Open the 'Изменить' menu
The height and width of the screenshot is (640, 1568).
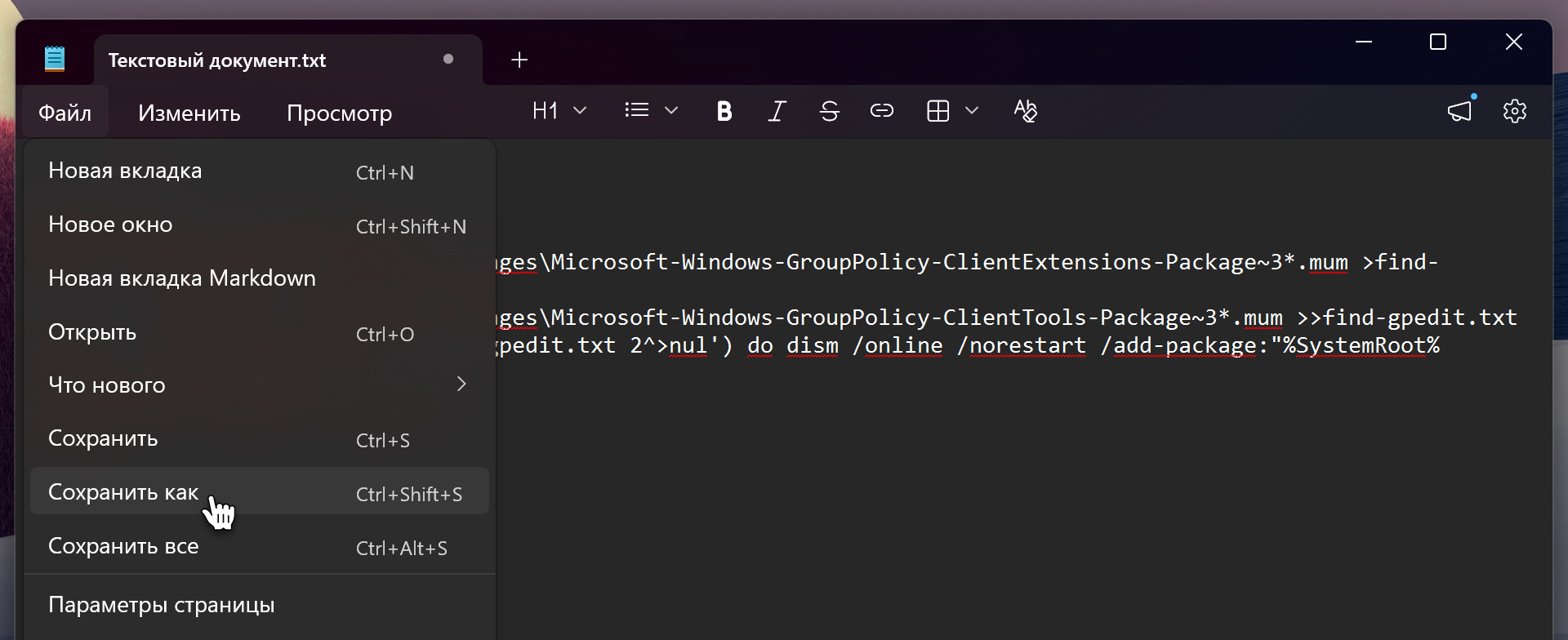tap(189, 113)
